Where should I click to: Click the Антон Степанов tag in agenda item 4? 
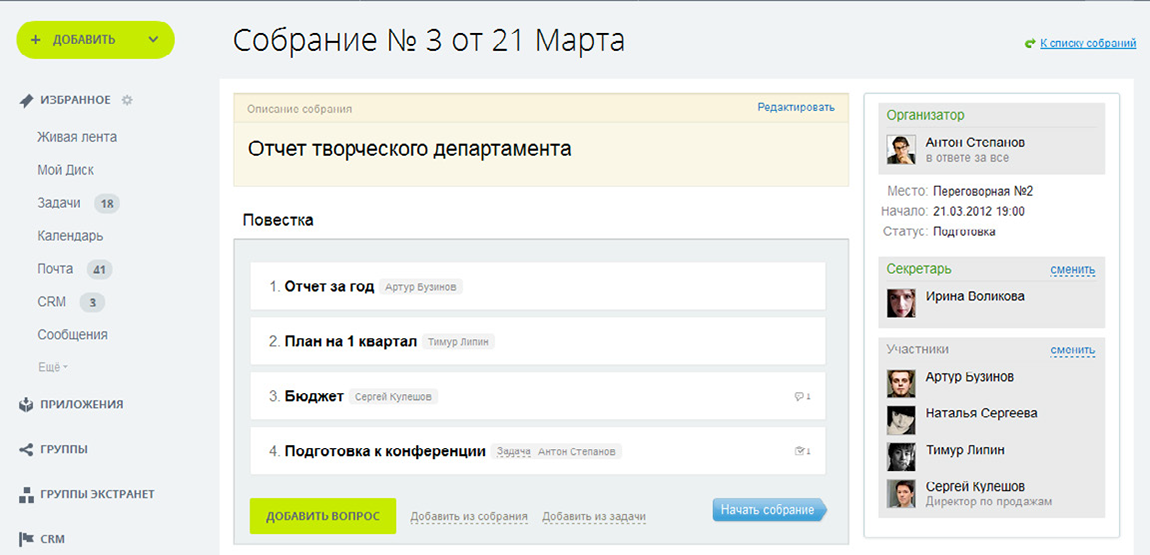[577, 452]
